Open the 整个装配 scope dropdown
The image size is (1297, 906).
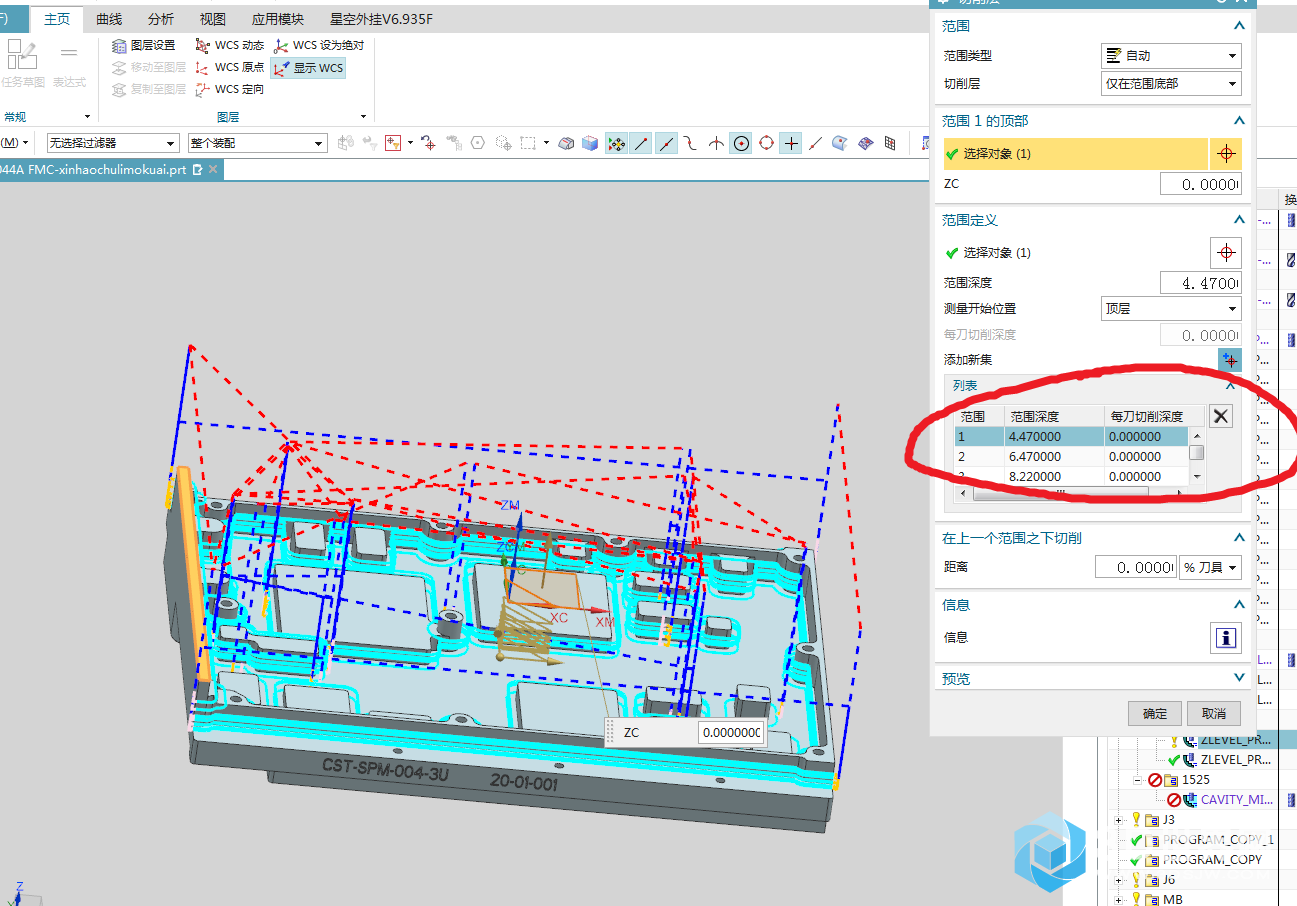tap(257, 143)
